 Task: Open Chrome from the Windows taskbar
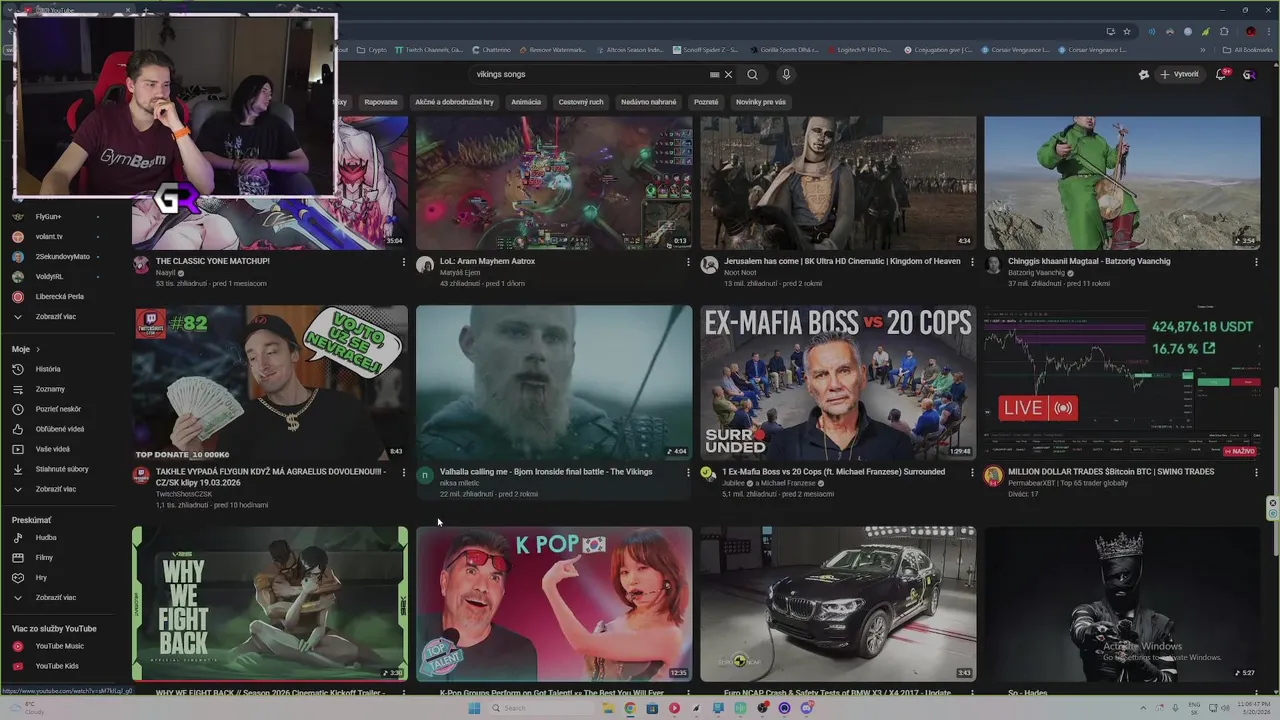(630, 708)
